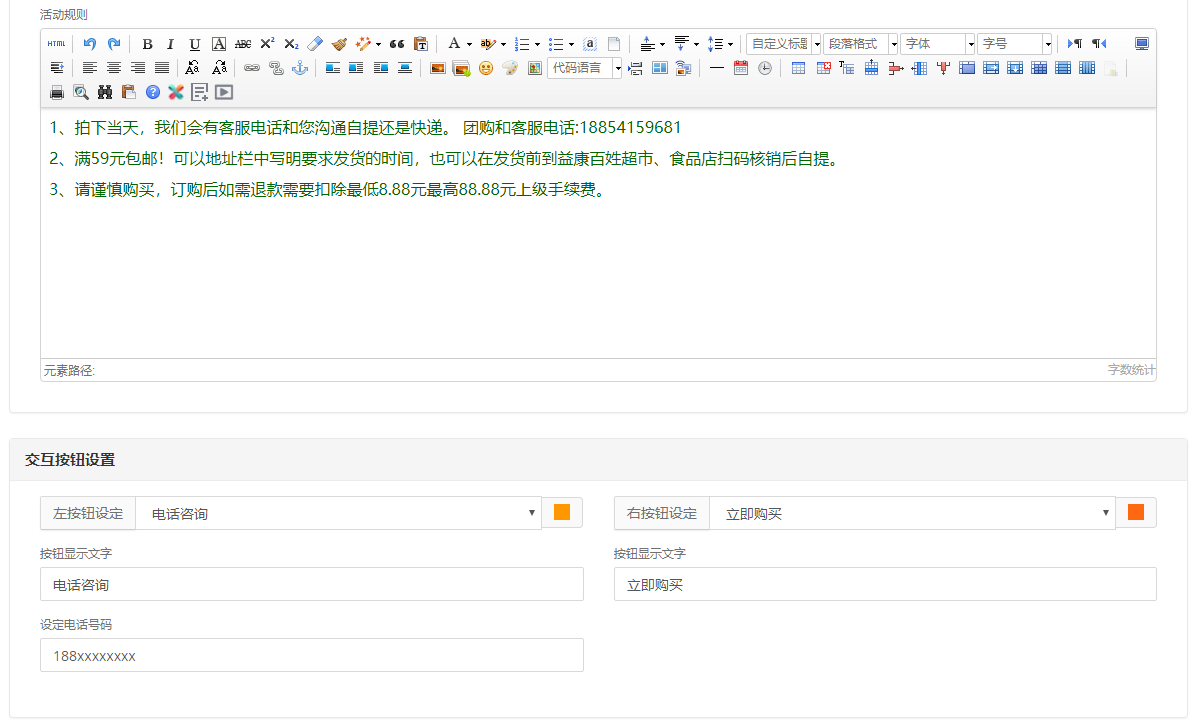Click the undo arrow icon
This screenshot has height=724, width=1197.
point(89,44)
